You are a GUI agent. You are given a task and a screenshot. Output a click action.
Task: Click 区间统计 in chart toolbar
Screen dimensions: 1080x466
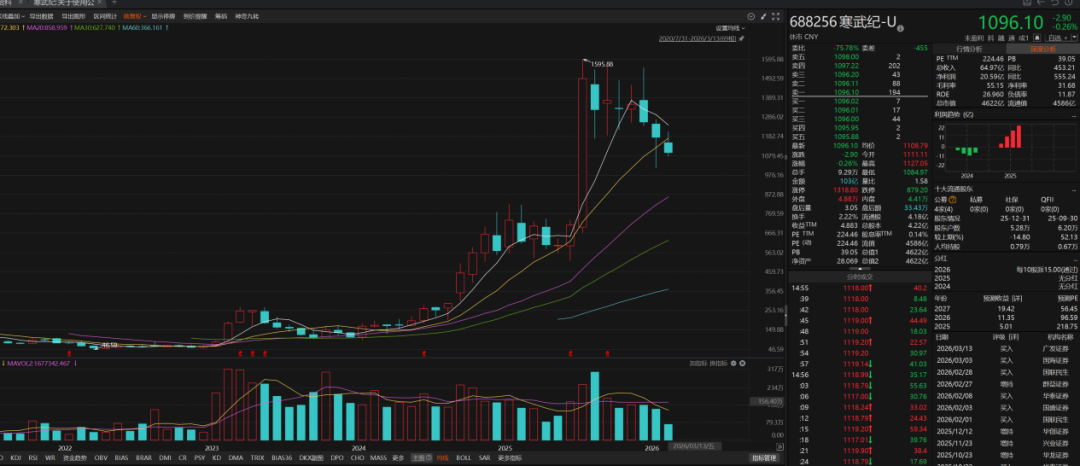tap(105, 17)
